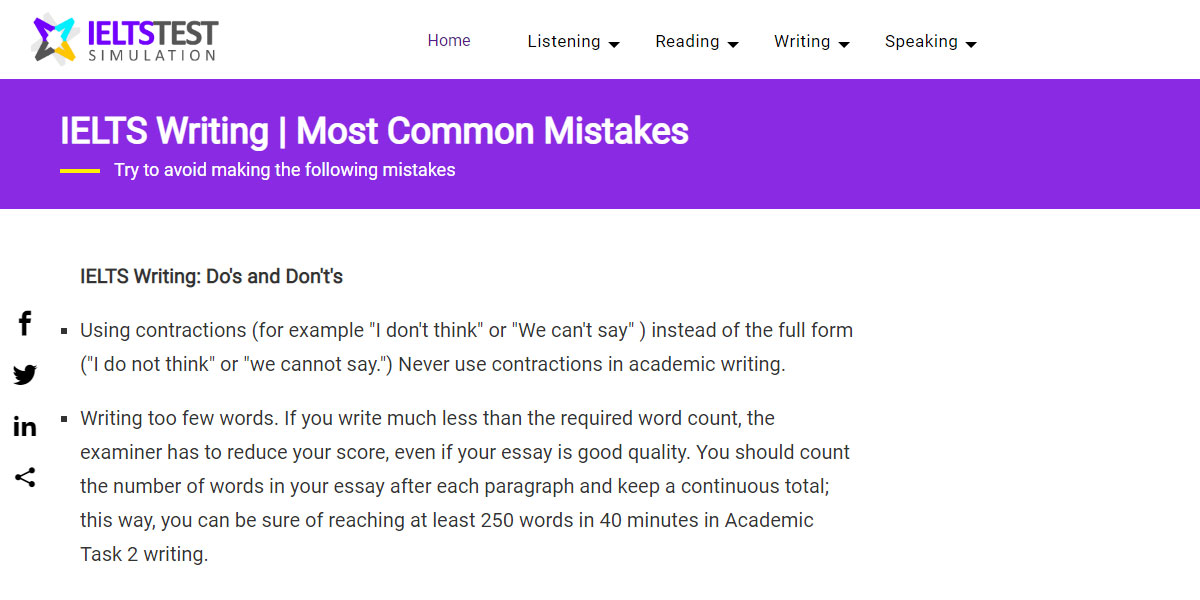The width and height of the screenshot is (1200, 600).
Task: Select Home in the navigation bar
Action: (449, 41)
